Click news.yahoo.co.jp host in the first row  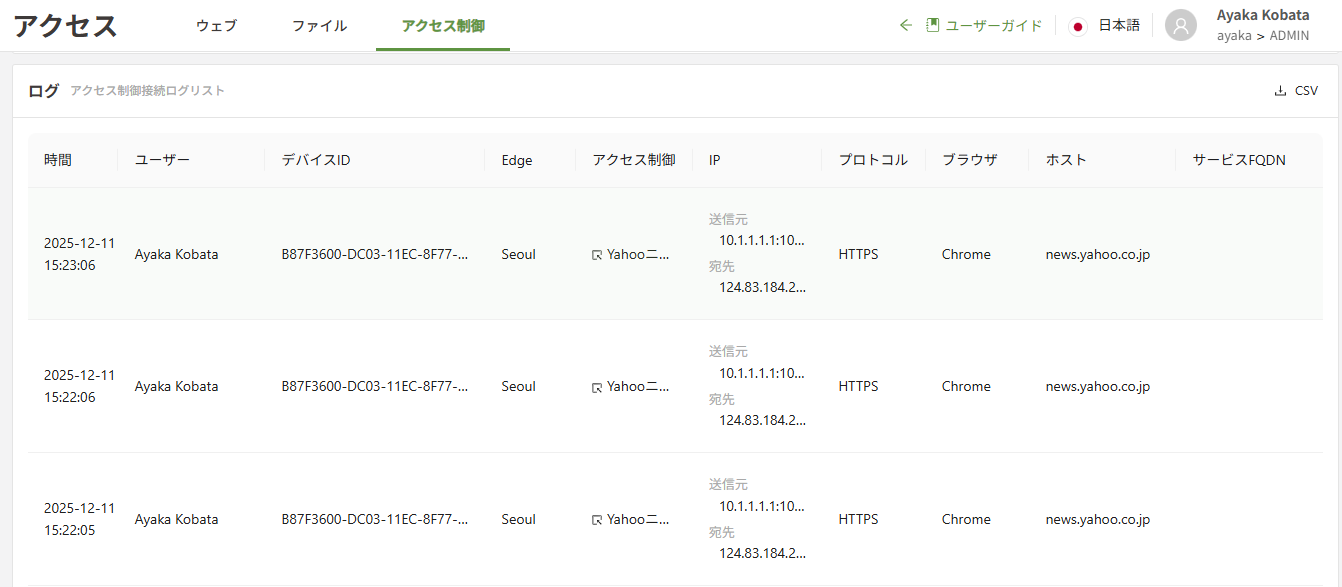coord(1097,255)
